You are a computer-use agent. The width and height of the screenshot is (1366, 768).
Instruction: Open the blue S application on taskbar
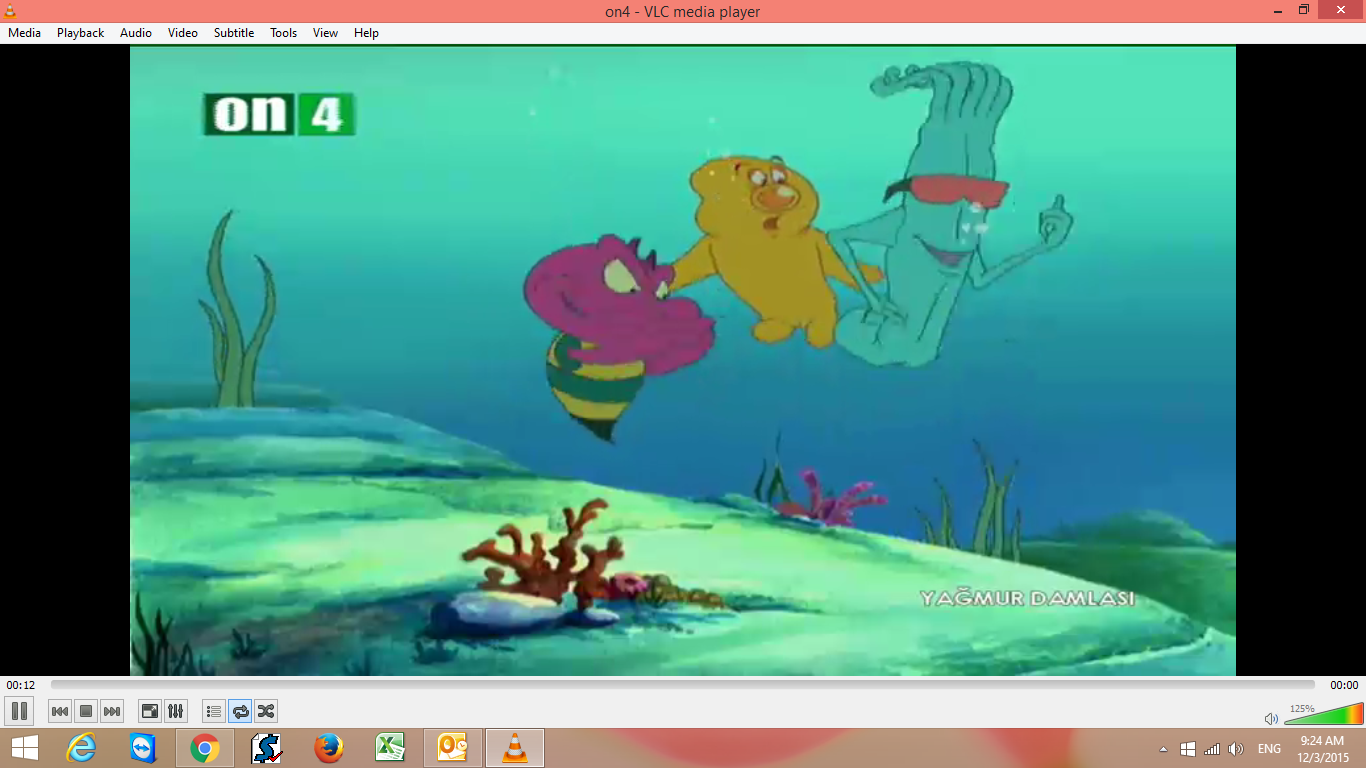pyautogui.click(x=267, y=748)
